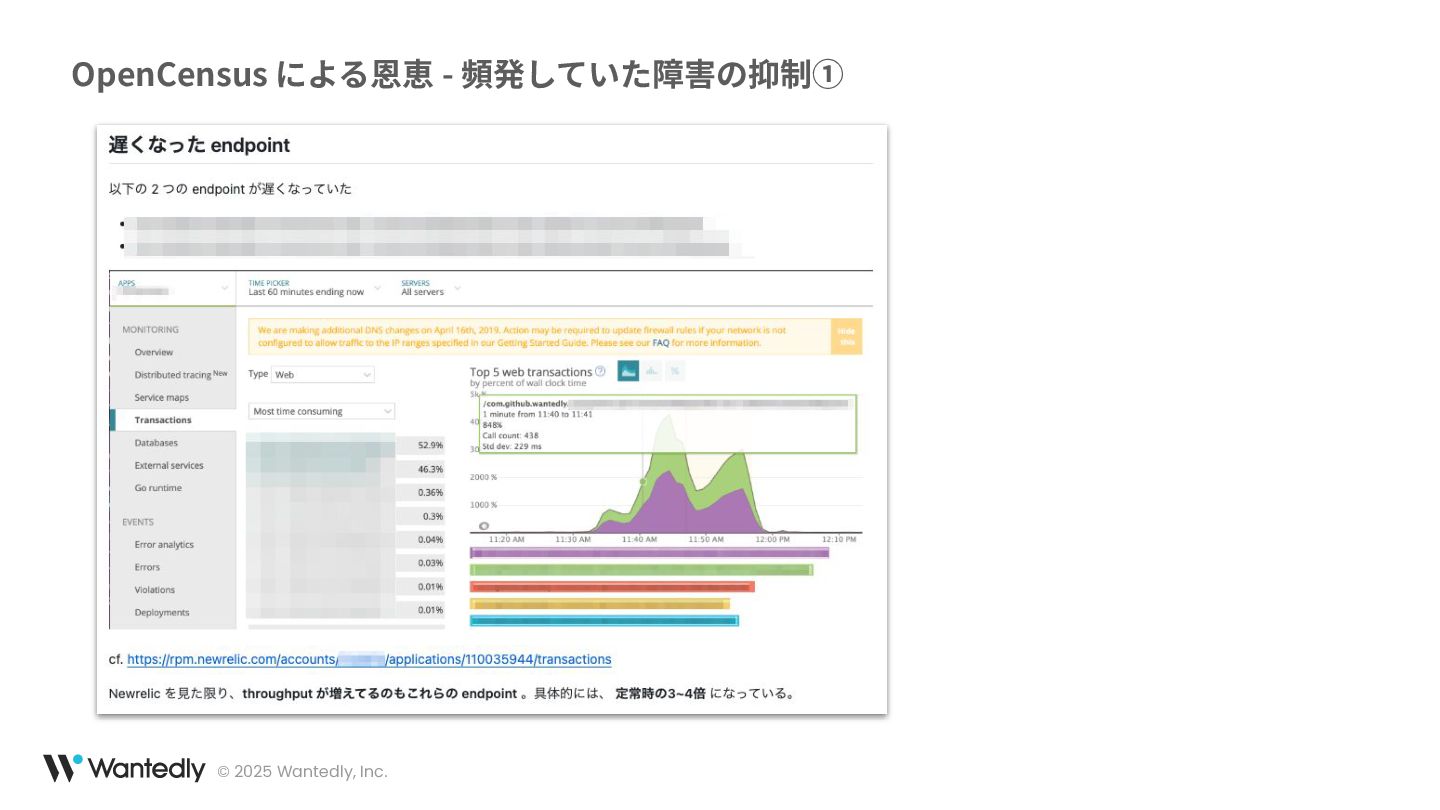Image resolution: width=1440 pixels, height=810 pixels.
Task: Open Databases in sidebar
Action: (156, 443)
